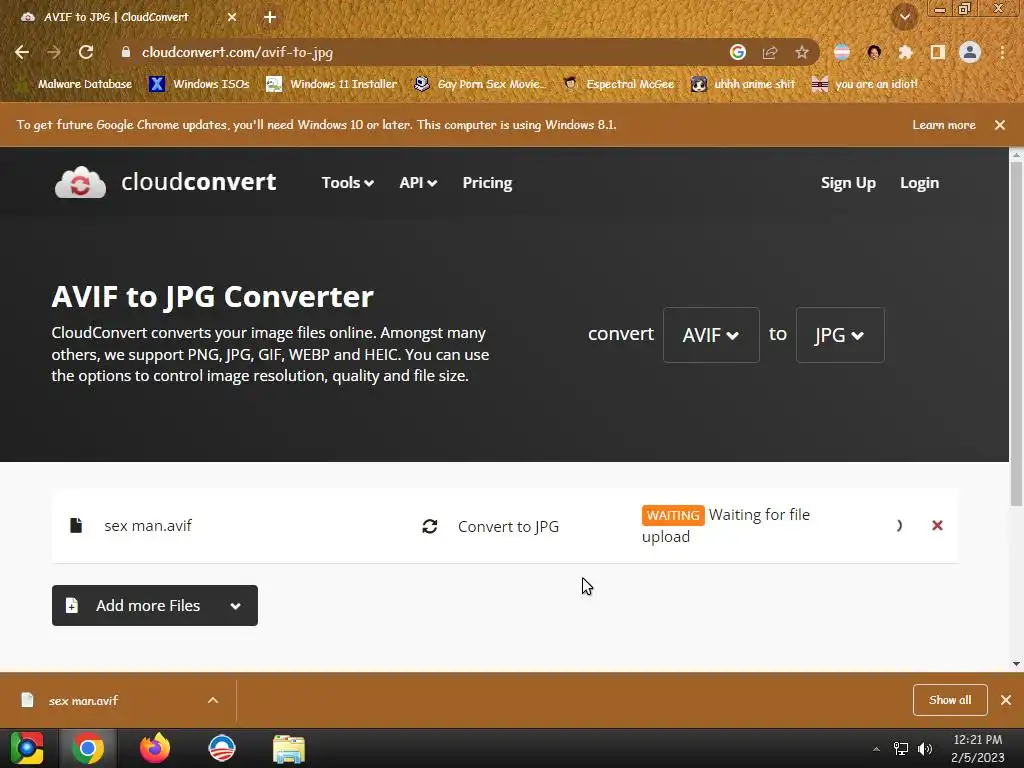The height and width of the screenshot is (768, 1024).
Task: Open the extensions puzzle icon
Action: click(905, 52)
